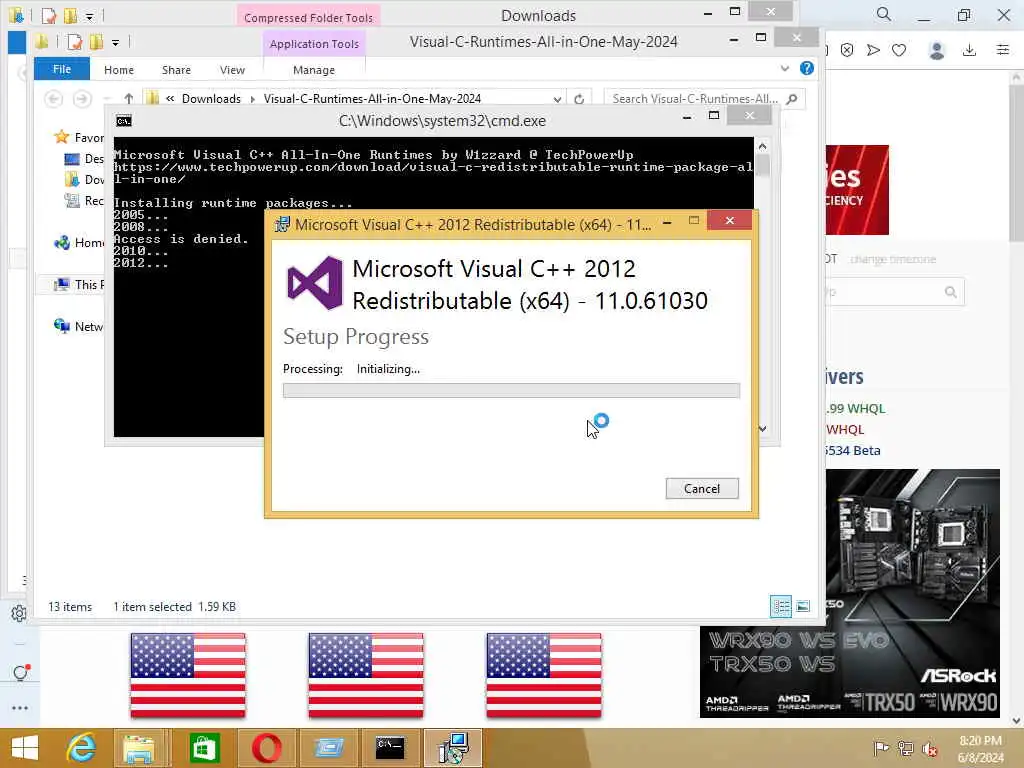Open Internet Explorer from taskbar
Screen dimensions: 1024x768
pyautogui.click(x=82, y=748)
